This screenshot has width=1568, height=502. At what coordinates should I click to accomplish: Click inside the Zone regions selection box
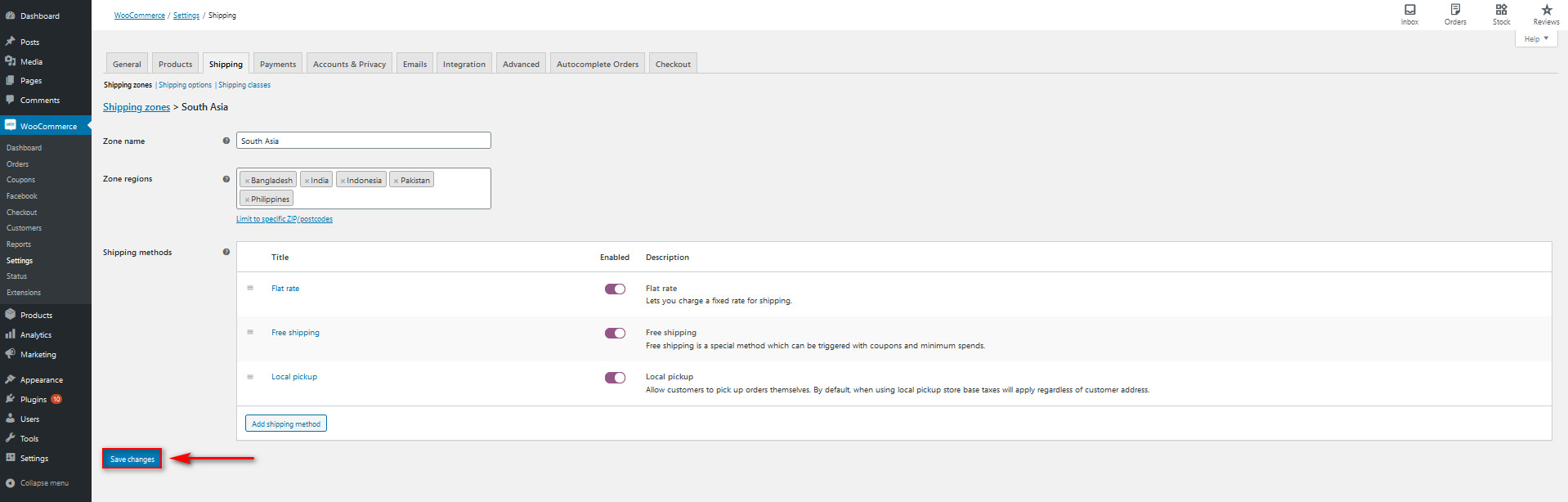364,188
